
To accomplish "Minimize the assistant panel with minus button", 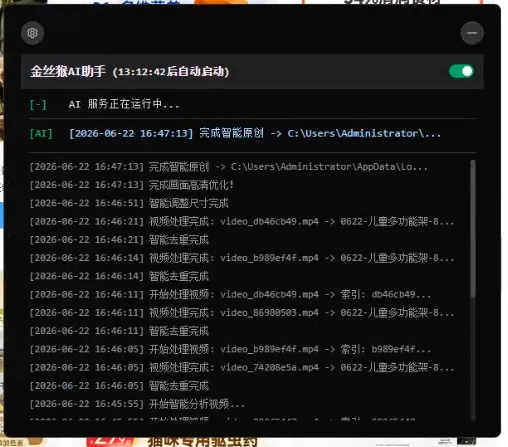I will (x=472, y=33).
